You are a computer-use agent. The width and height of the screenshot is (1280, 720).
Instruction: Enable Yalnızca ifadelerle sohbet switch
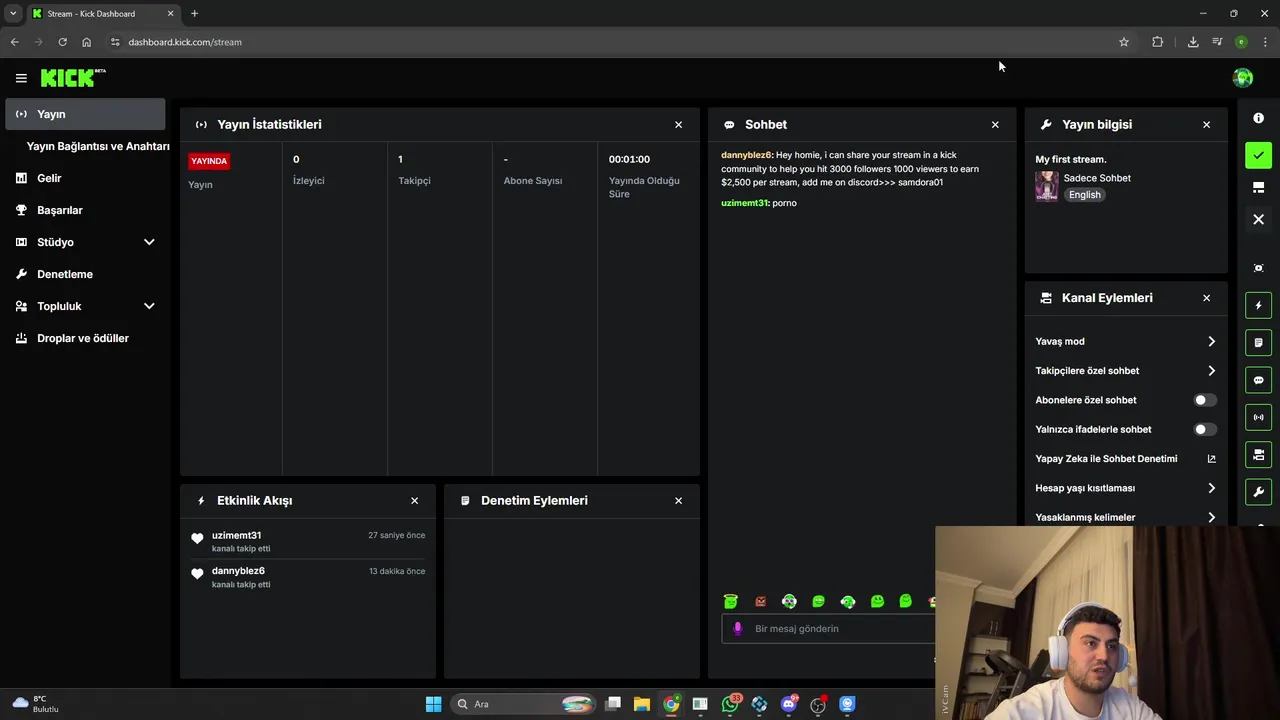click(x=1205, y=429)
